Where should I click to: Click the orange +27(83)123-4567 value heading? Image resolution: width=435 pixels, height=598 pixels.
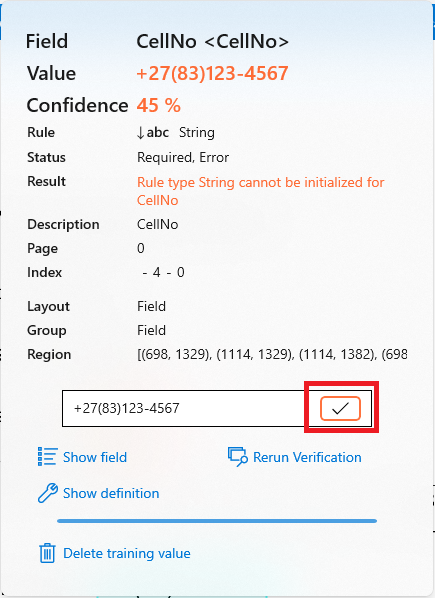coord(212,73)
